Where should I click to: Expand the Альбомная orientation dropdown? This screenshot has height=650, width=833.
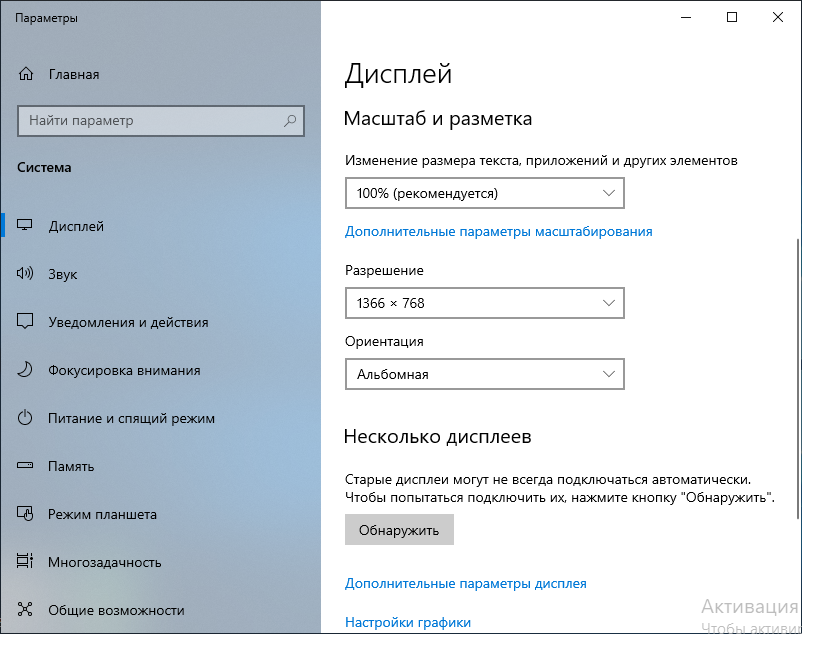[484, 374]
